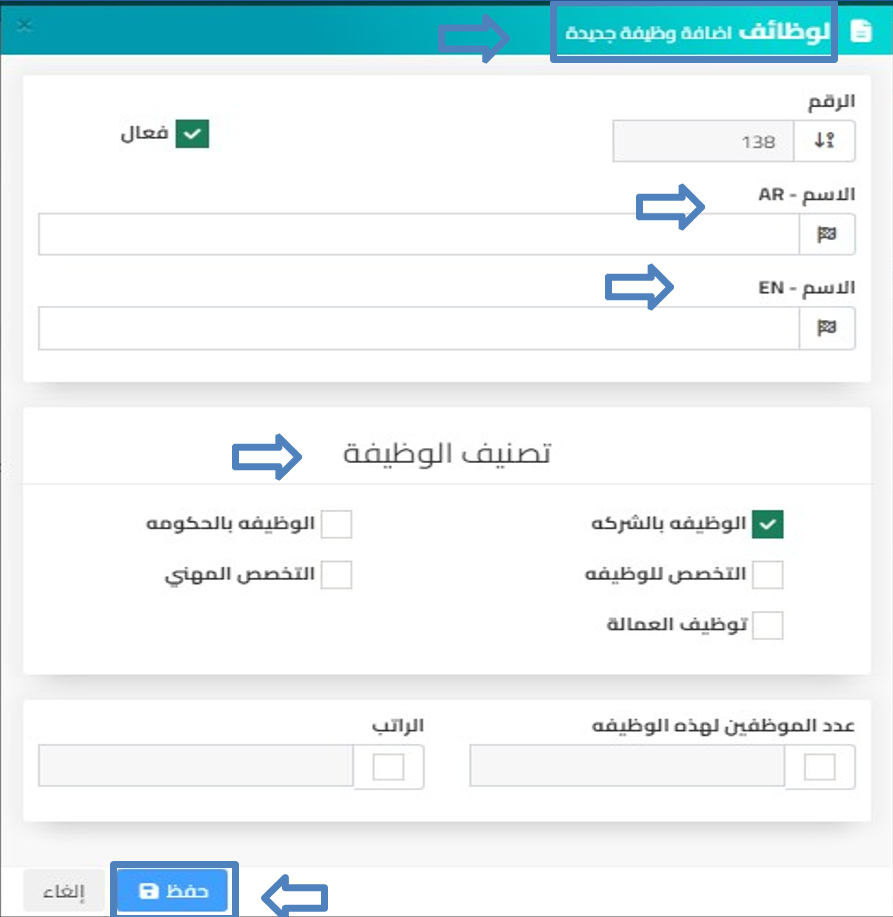This screenshot has width=893, height=917.
Task: Enable the employee count field checkbox
Action: pos(819,767)
